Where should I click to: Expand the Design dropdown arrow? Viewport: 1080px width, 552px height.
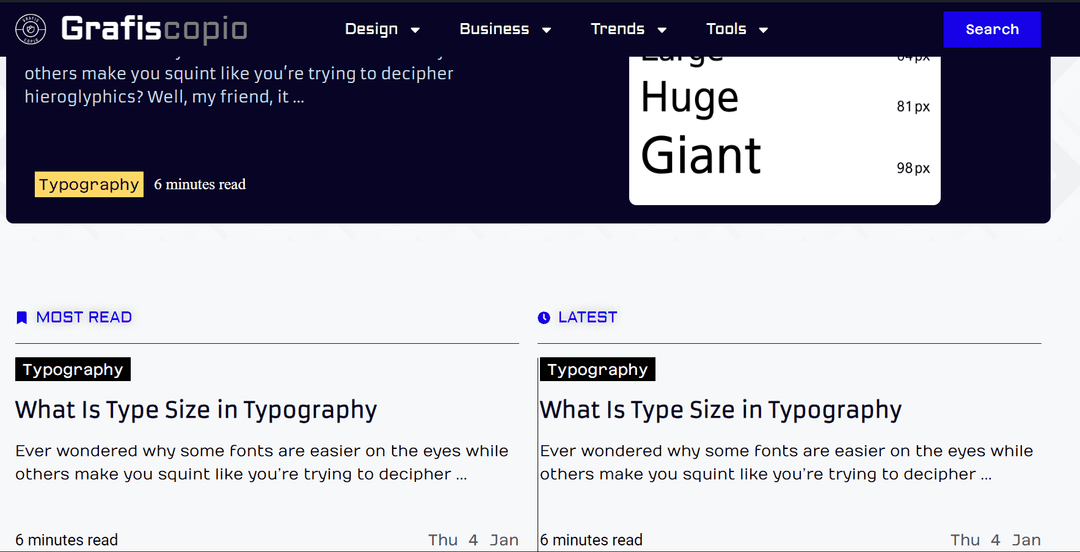415,30
